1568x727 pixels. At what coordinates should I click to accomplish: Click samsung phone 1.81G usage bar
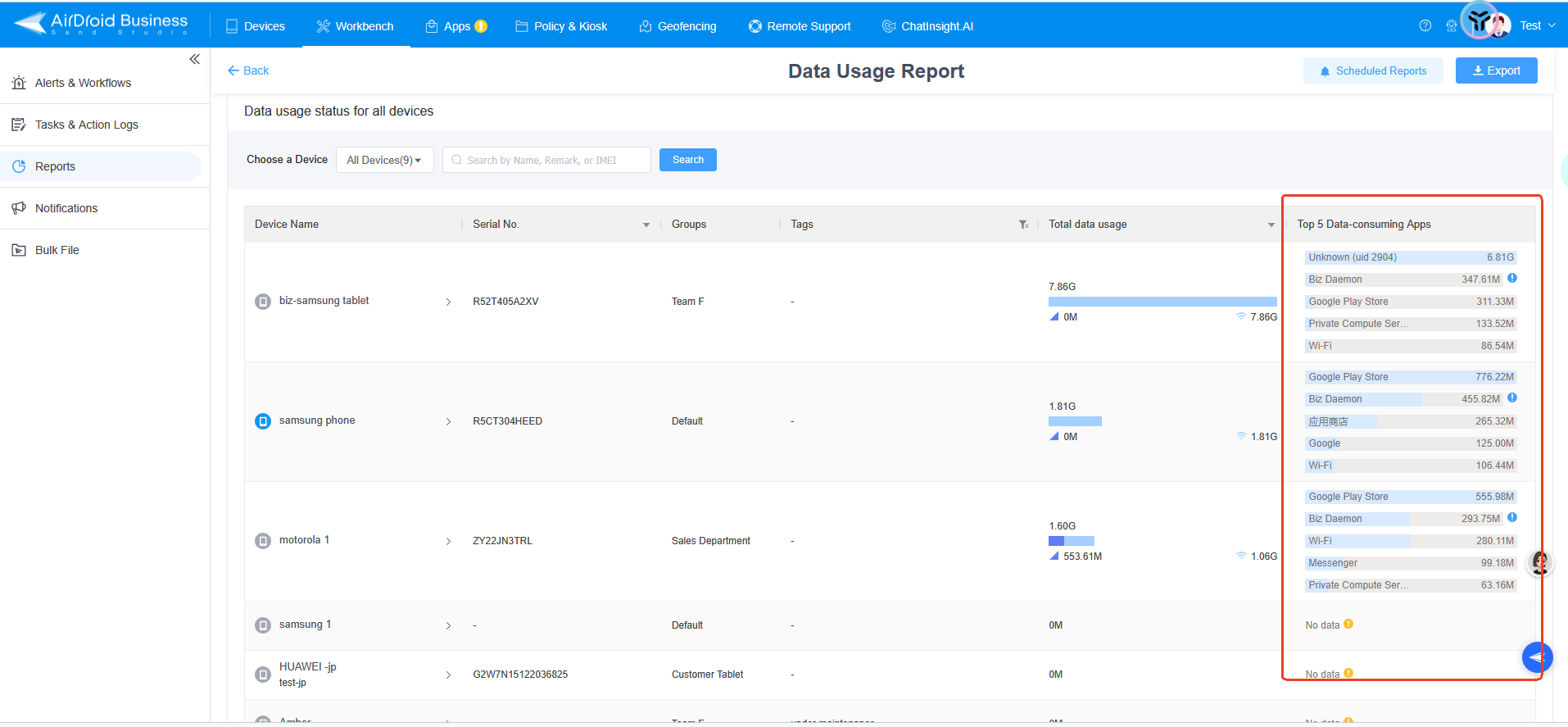tap(1075, 421)
